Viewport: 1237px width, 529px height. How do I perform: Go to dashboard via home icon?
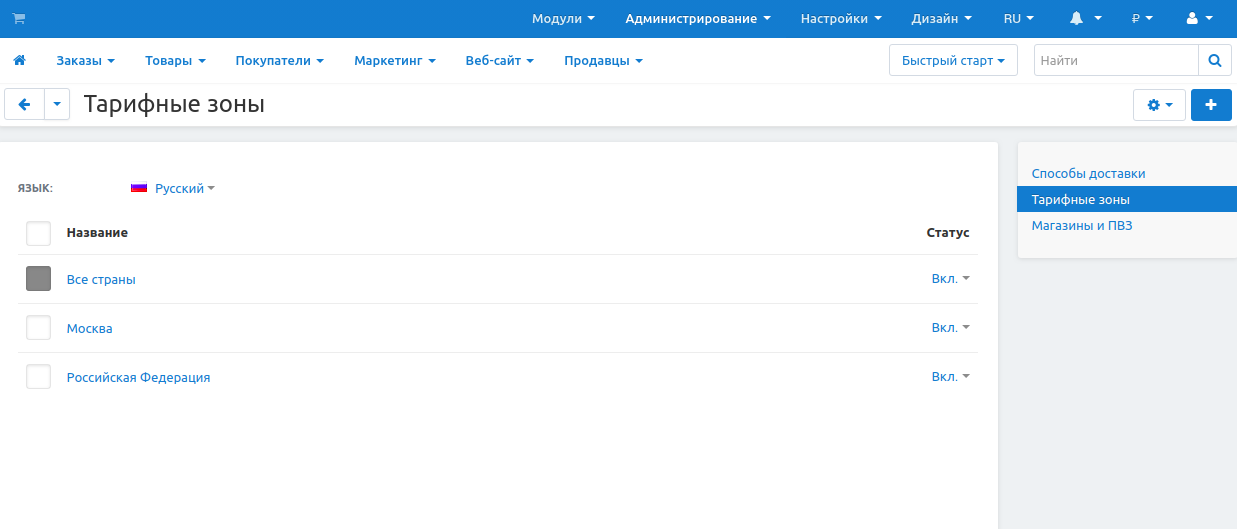[19, 61]
